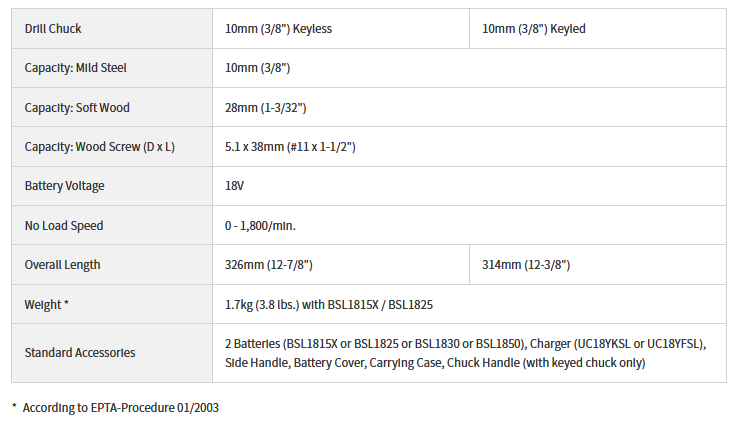The height and width of the screenshot is (433, 742).
Task: Click the "Overall Length" row label
Action: (x=62, y=265)
